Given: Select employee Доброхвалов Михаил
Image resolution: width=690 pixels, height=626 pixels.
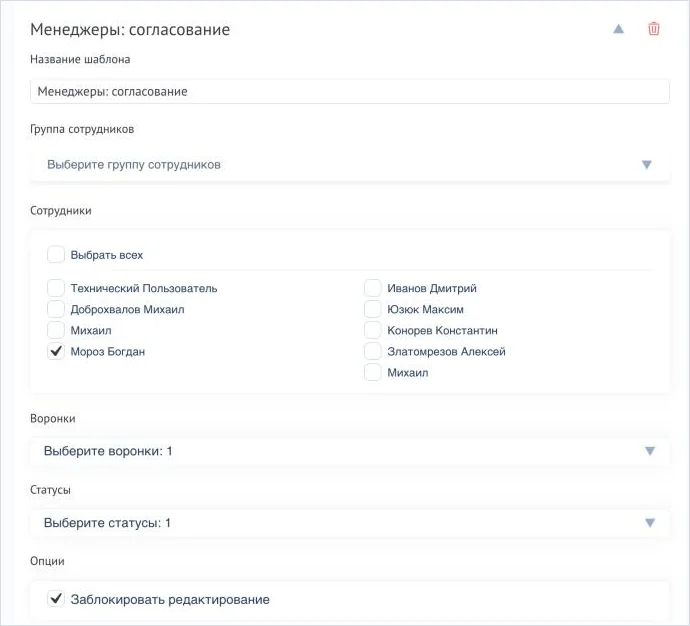Looking at the screenshot, I should pyautogui.click(x=56, y=309).
